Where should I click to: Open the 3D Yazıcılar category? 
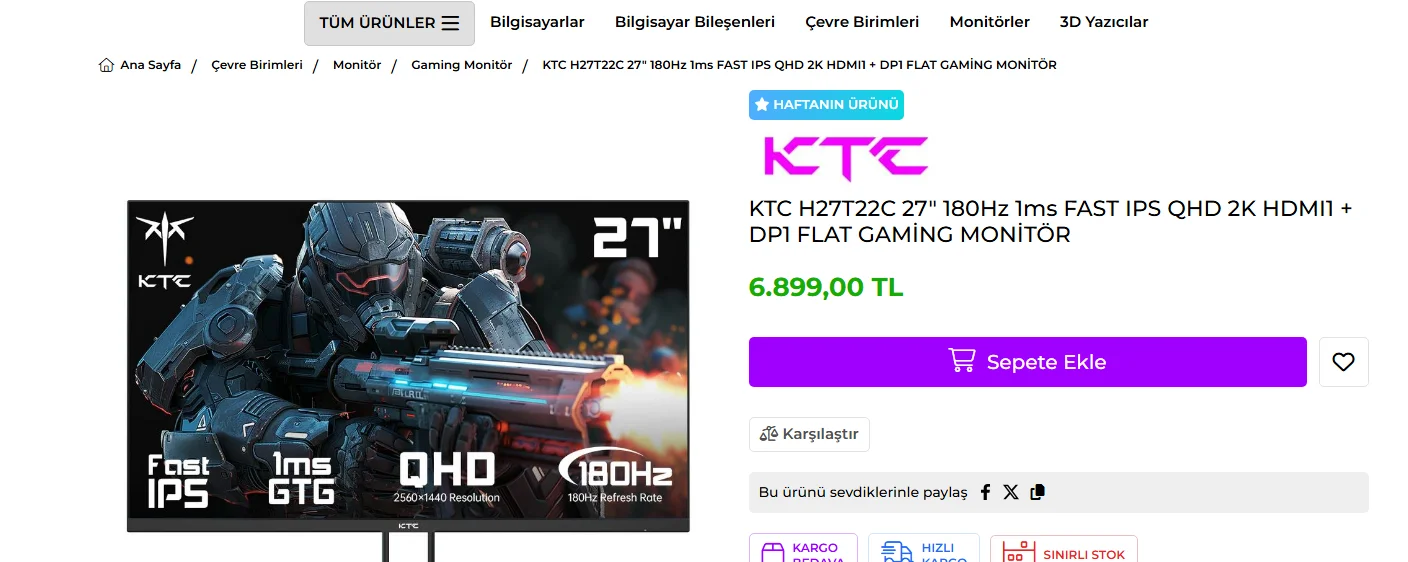tap(1104, 22)
